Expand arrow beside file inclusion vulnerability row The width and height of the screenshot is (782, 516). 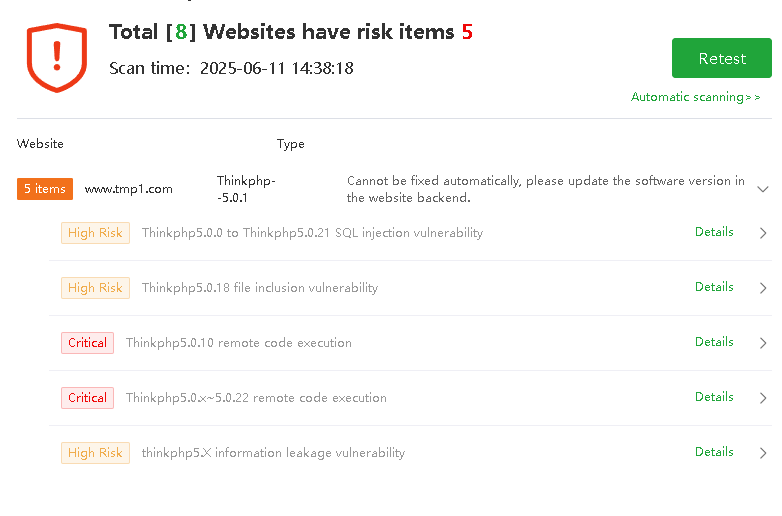(x=763, y=288)
